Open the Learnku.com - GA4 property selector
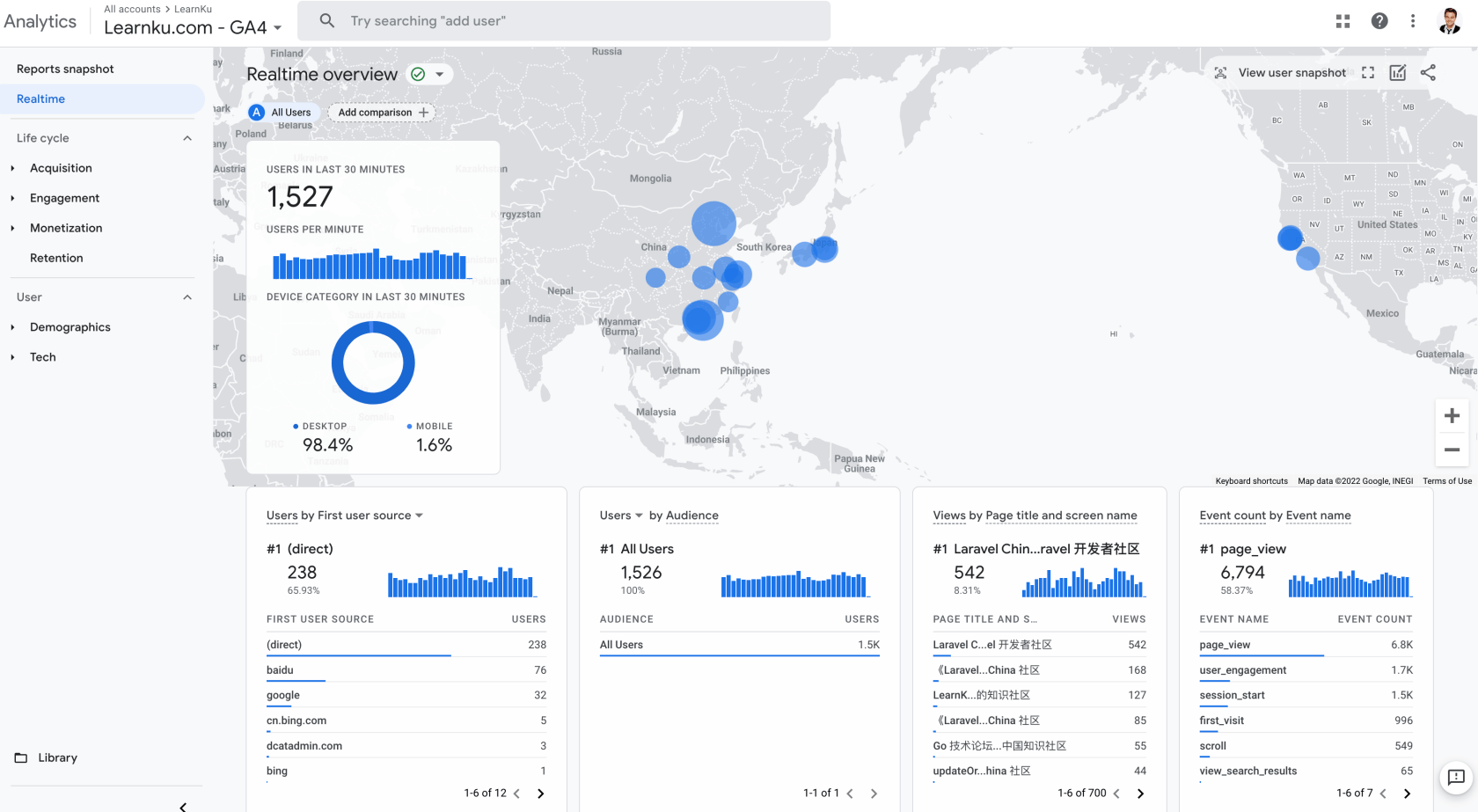This screenshot has width=1478, height=812. point(193,27)
